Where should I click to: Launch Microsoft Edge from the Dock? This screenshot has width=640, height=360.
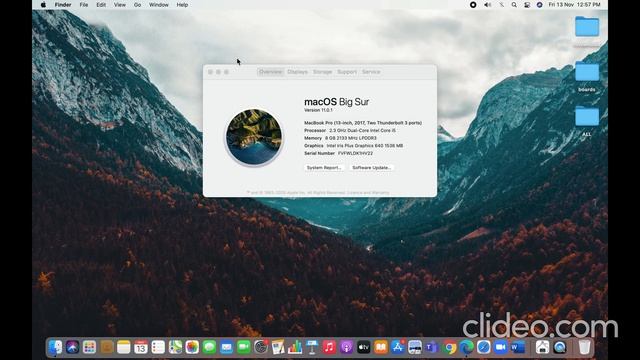pos(466,347)
